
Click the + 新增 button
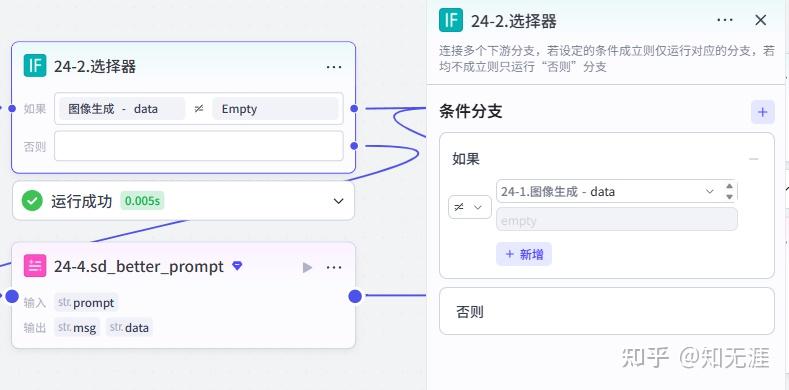click(x=524, y=254)
